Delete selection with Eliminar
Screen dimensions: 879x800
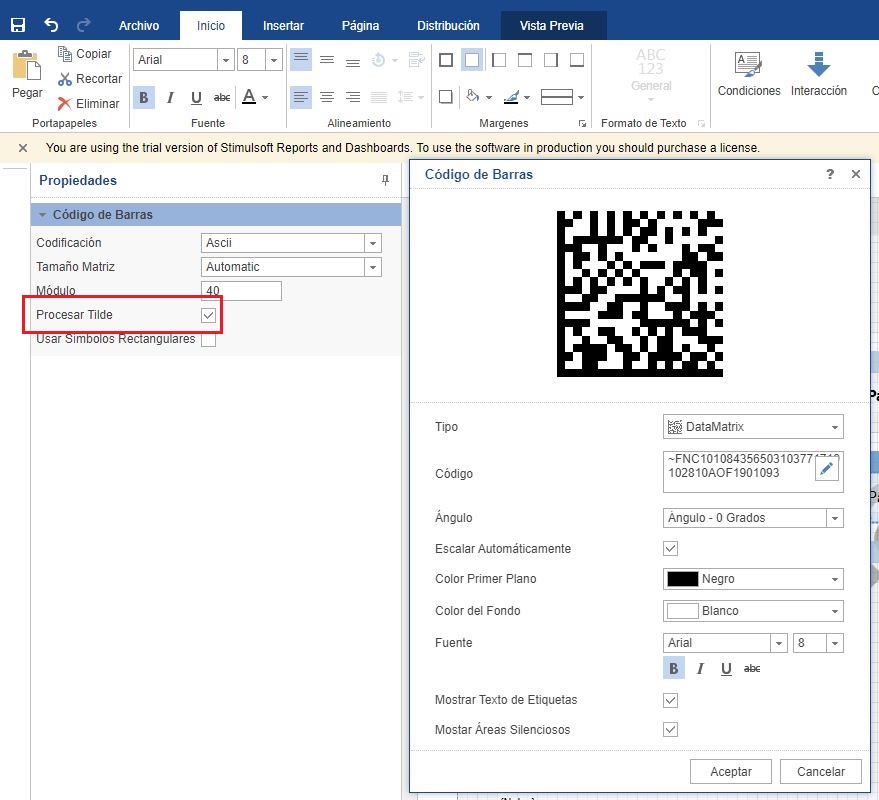pos(89,104)
